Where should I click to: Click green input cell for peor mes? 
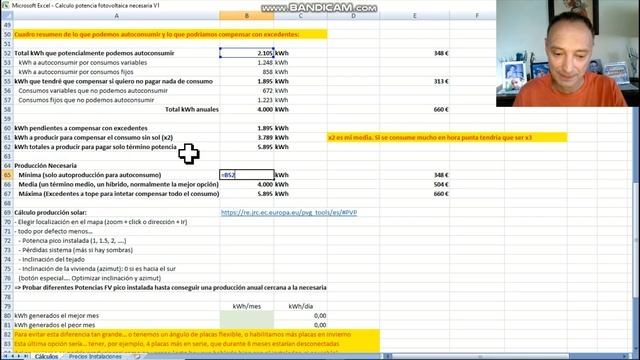coord(247,325)
